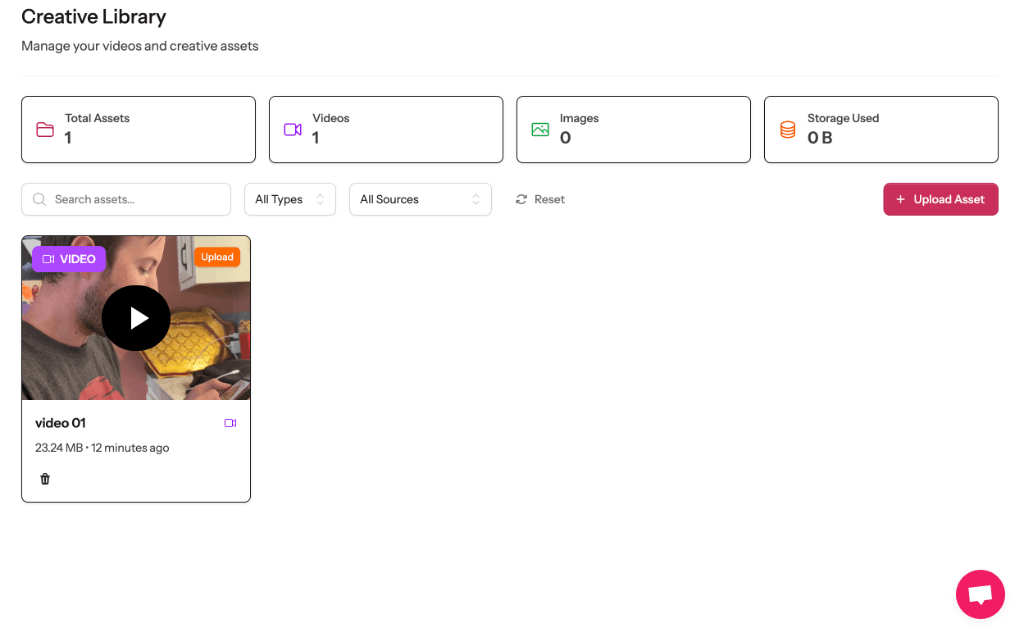Click the video type icon beside video 01 title
The height and width of the screenshot is (628, 1024).
point(230,423)
